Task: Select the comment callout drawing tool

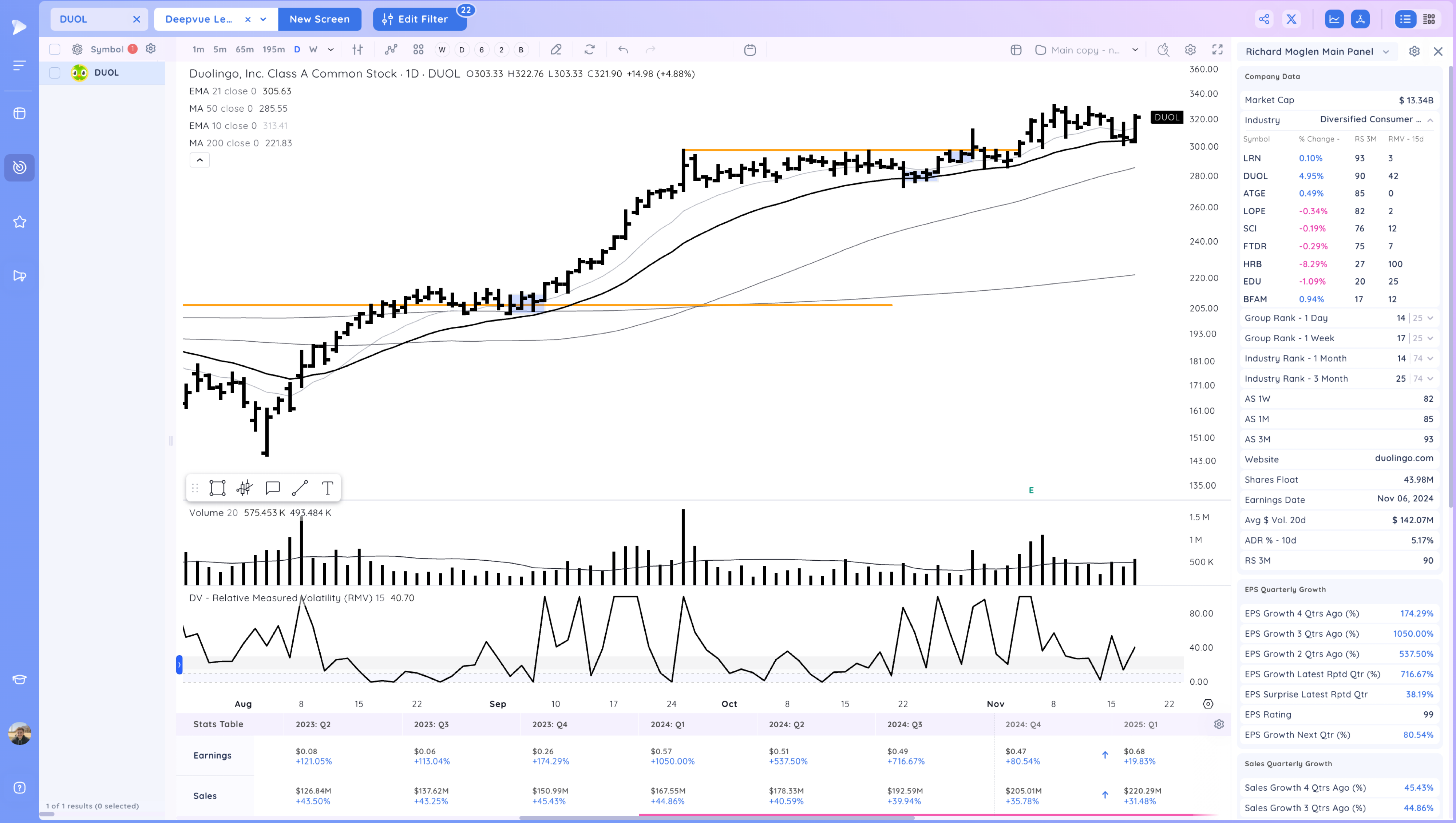Action: pos(273,488)
